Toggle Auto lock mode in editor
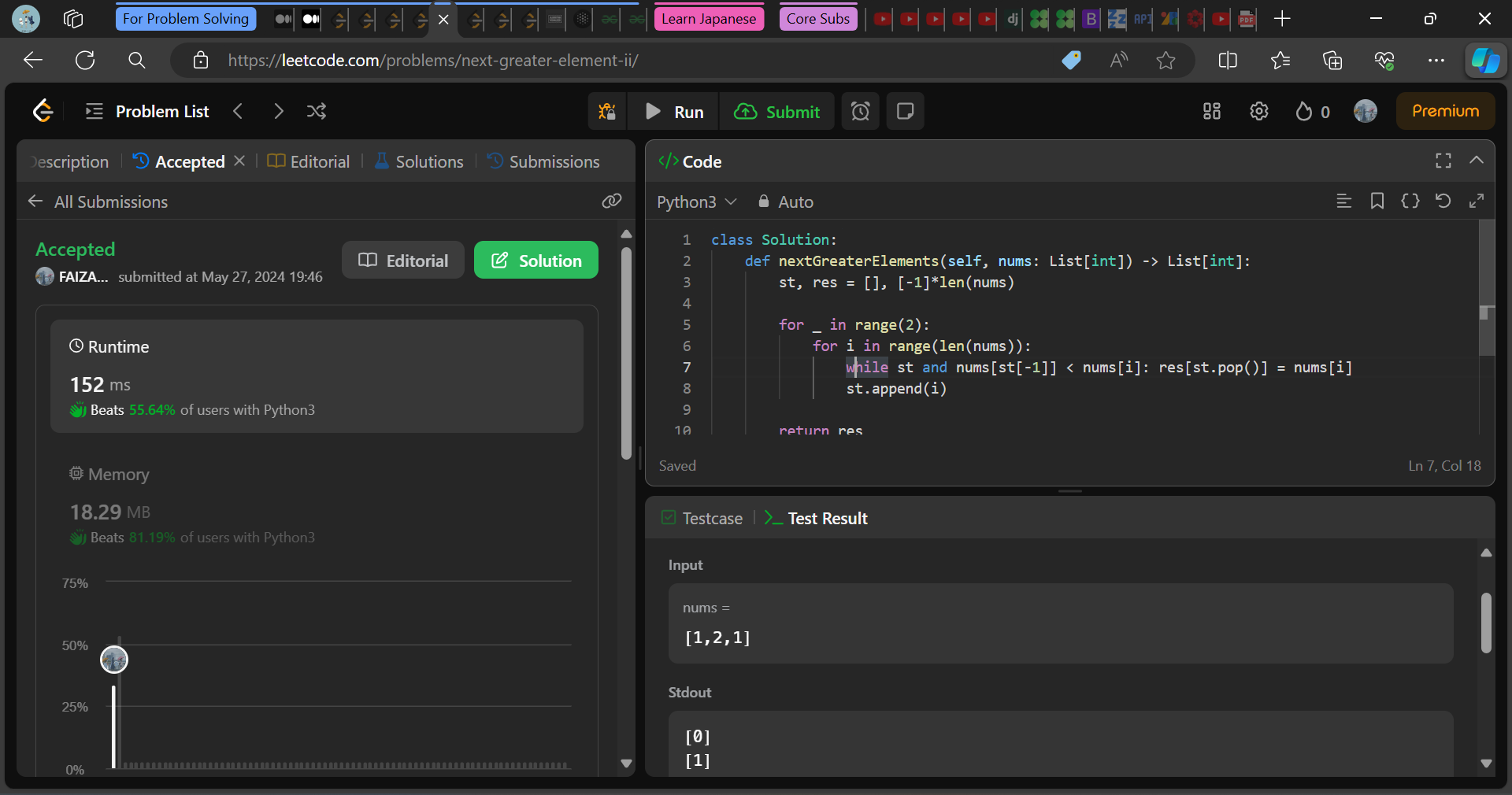Image resolution: width=1512 pixels, height=795 pixels. (x=785, y=202)
